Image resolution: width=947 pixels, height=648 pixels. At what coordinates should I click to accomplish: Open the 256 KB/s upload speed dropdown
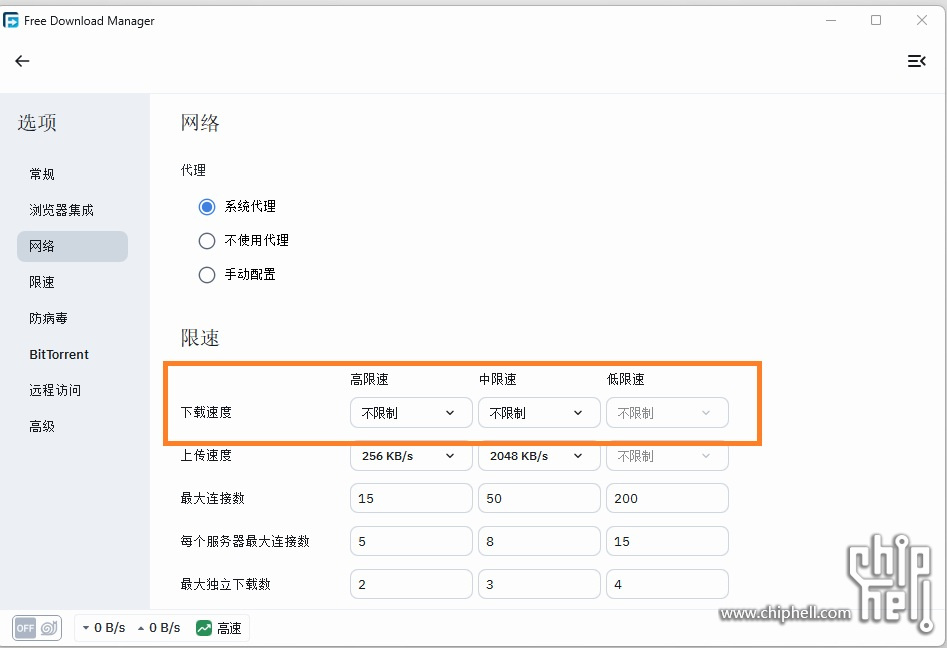[411, 456]
